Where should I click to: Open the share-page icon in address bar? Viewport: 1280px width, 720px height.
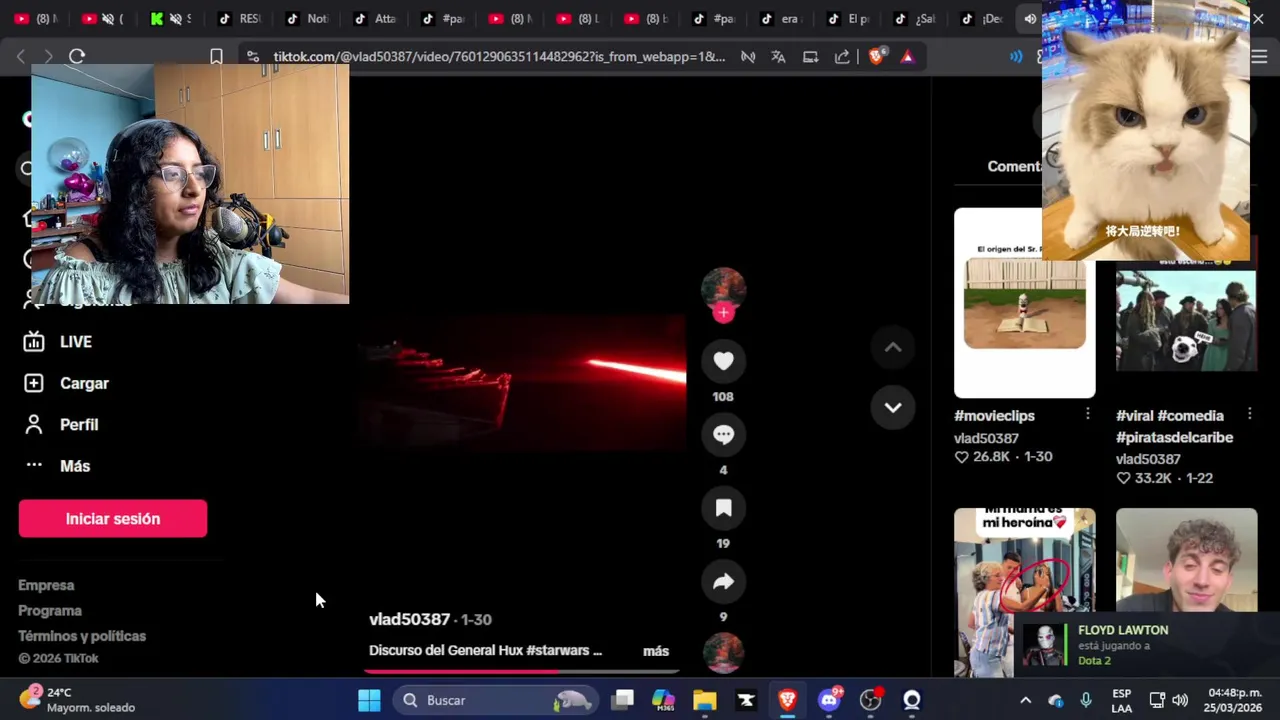click(x=842, y=57)
